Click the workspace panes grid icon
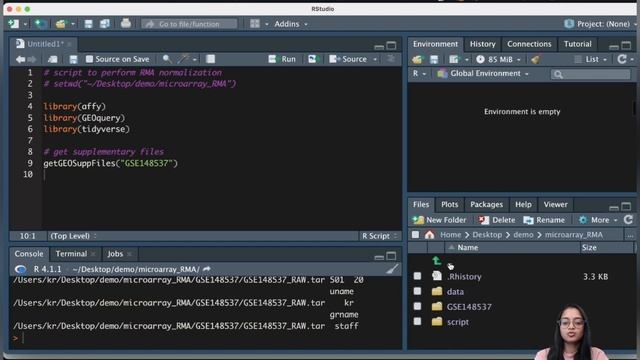The height and width of the screenshot is (360, 640). point(255,24)
